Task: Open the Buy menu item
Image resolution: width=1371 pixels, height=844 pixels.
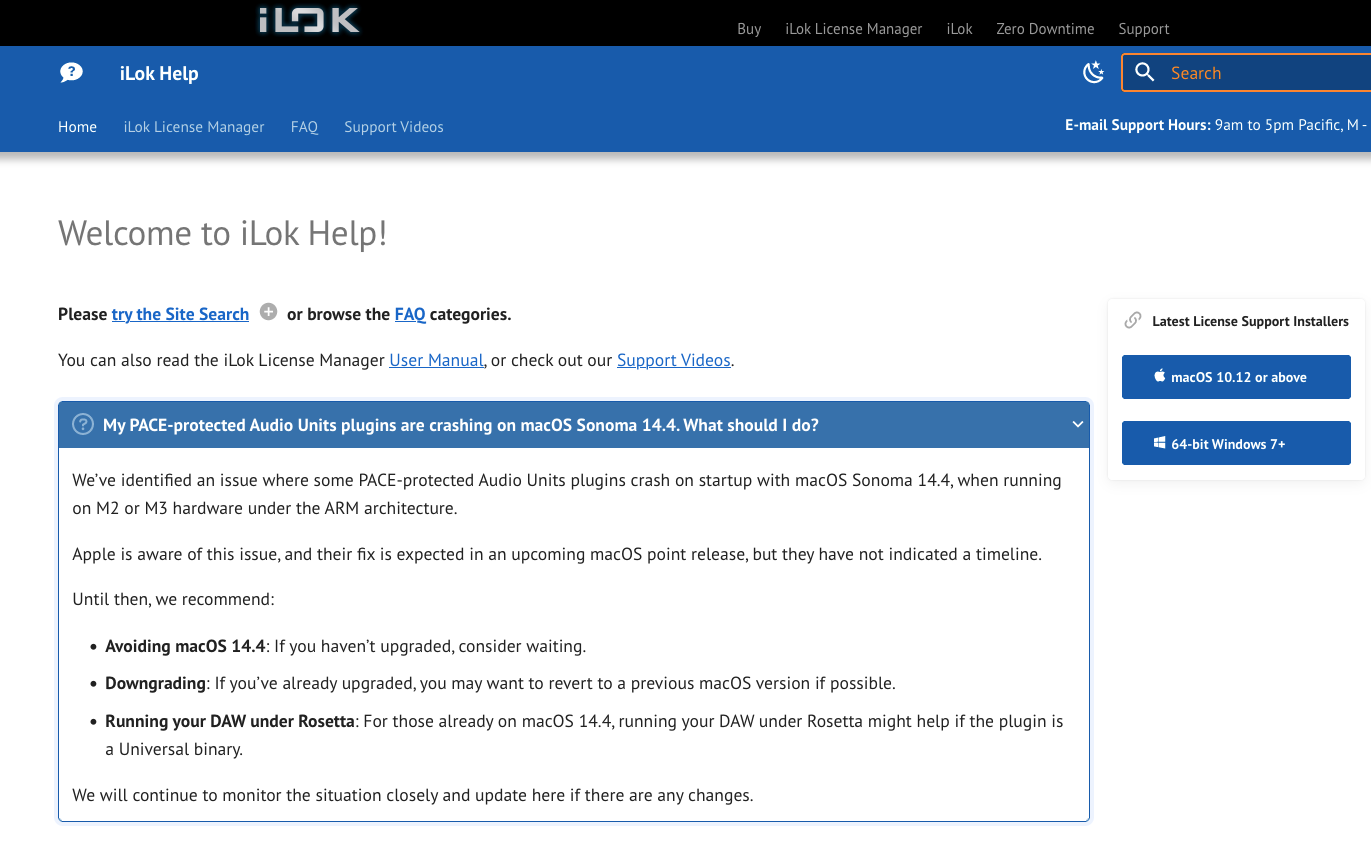Action: pyautogui.click(x=749, y=29)
